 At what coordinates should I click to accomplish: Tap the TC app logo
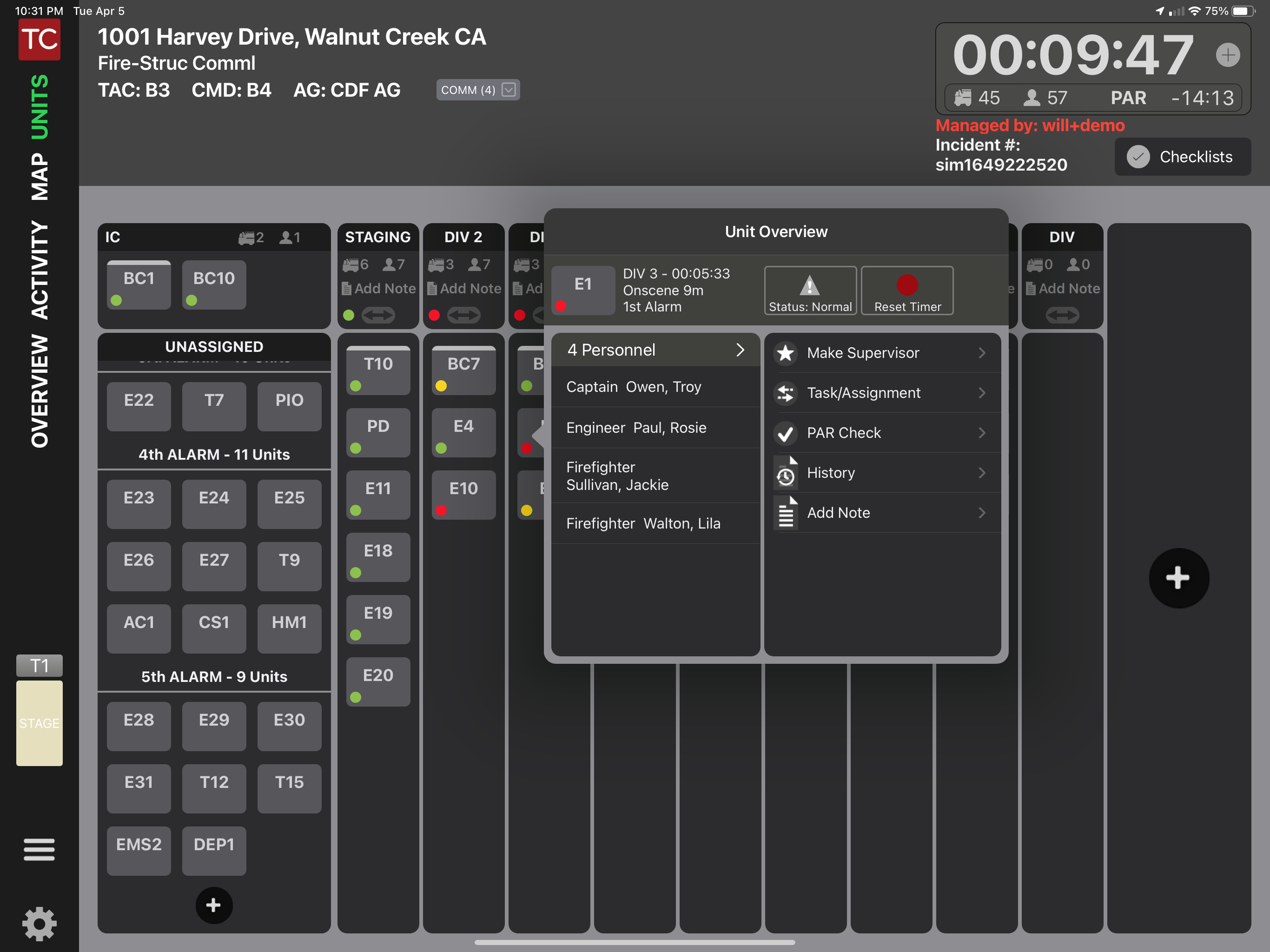(x=39, y=39)
